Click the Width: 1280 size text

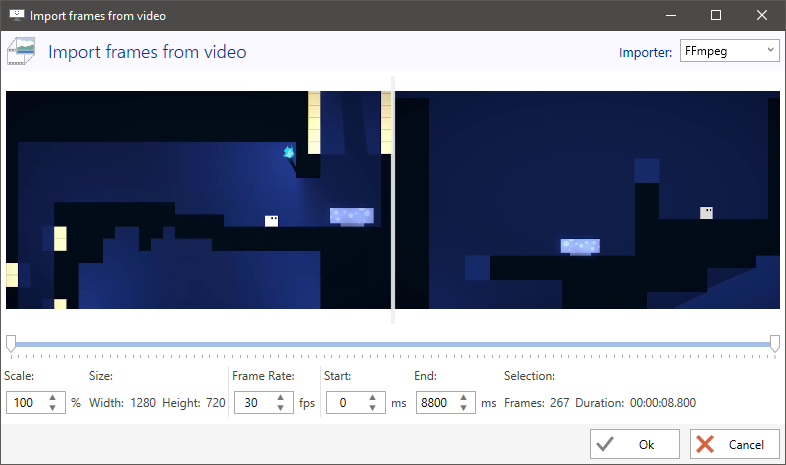[122, 403]
